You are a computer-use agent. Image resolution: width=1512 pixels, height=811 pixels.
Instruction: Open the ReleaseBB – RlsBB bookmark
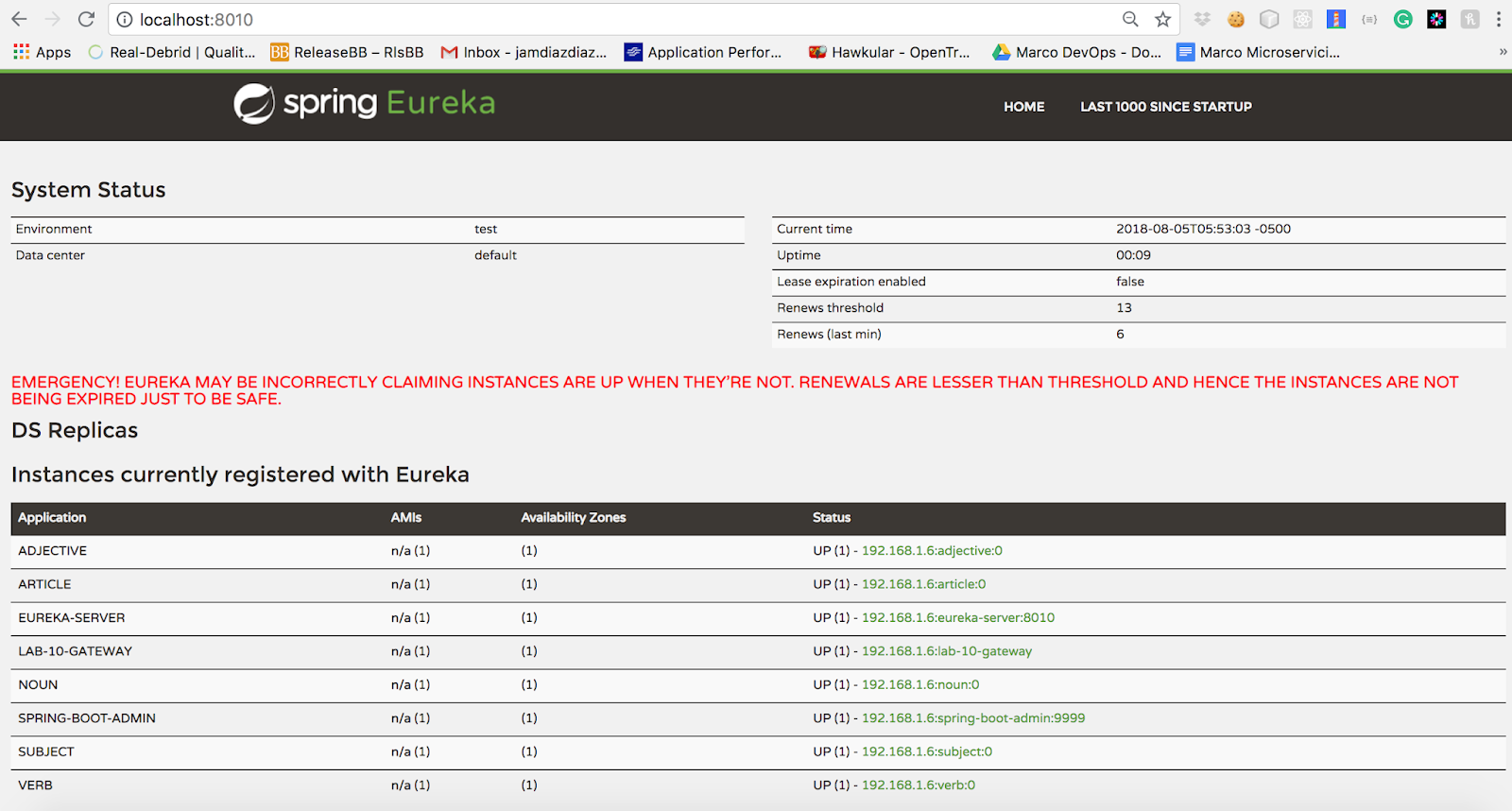point(347,52)
